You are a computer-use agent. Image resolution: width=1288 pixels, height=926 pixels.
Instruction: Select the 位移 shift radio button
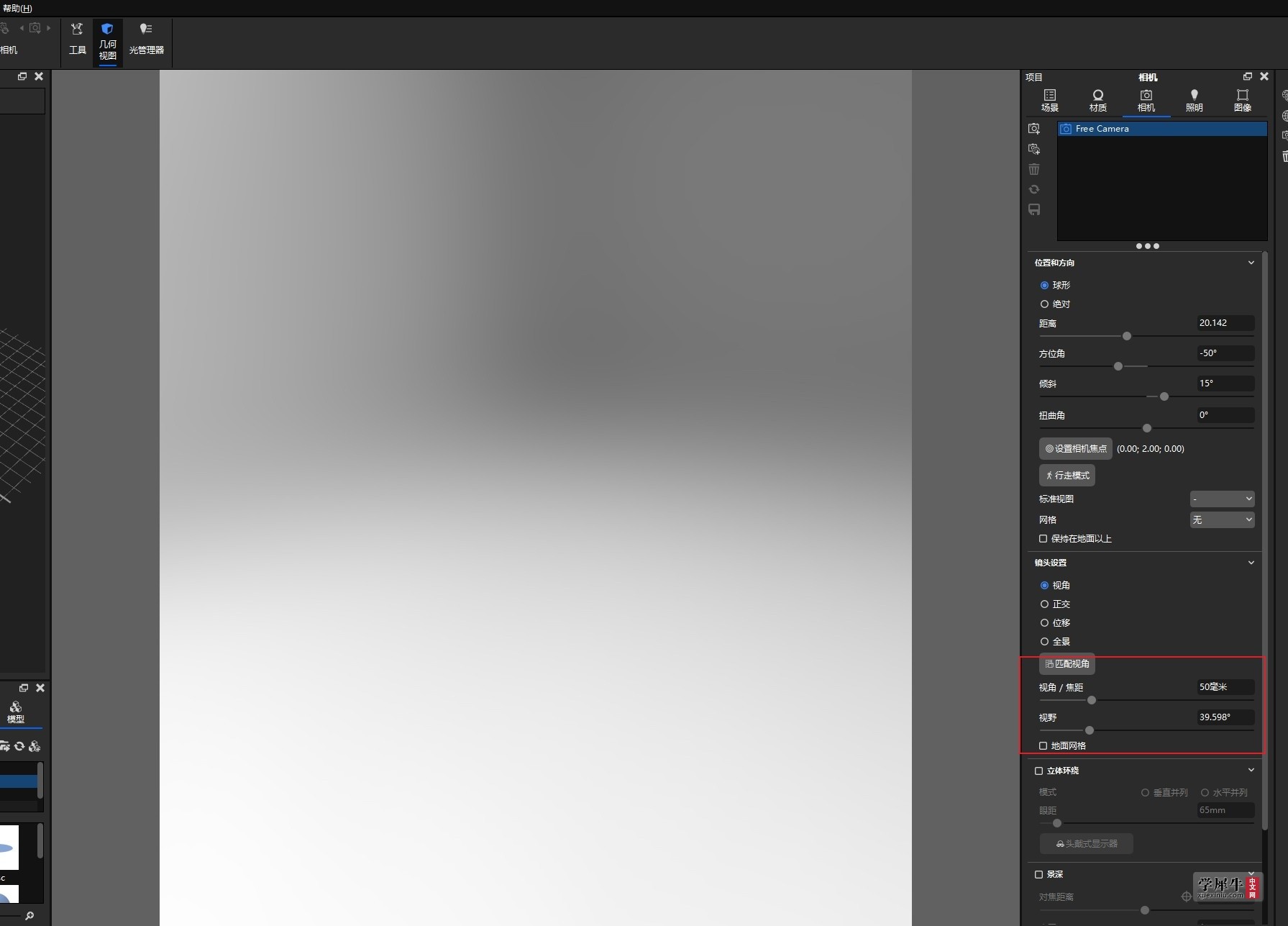click(1044, 623)
